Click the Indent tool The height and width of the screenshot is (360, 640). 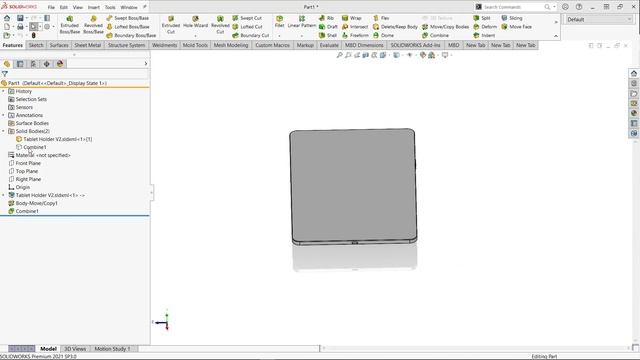484,36
